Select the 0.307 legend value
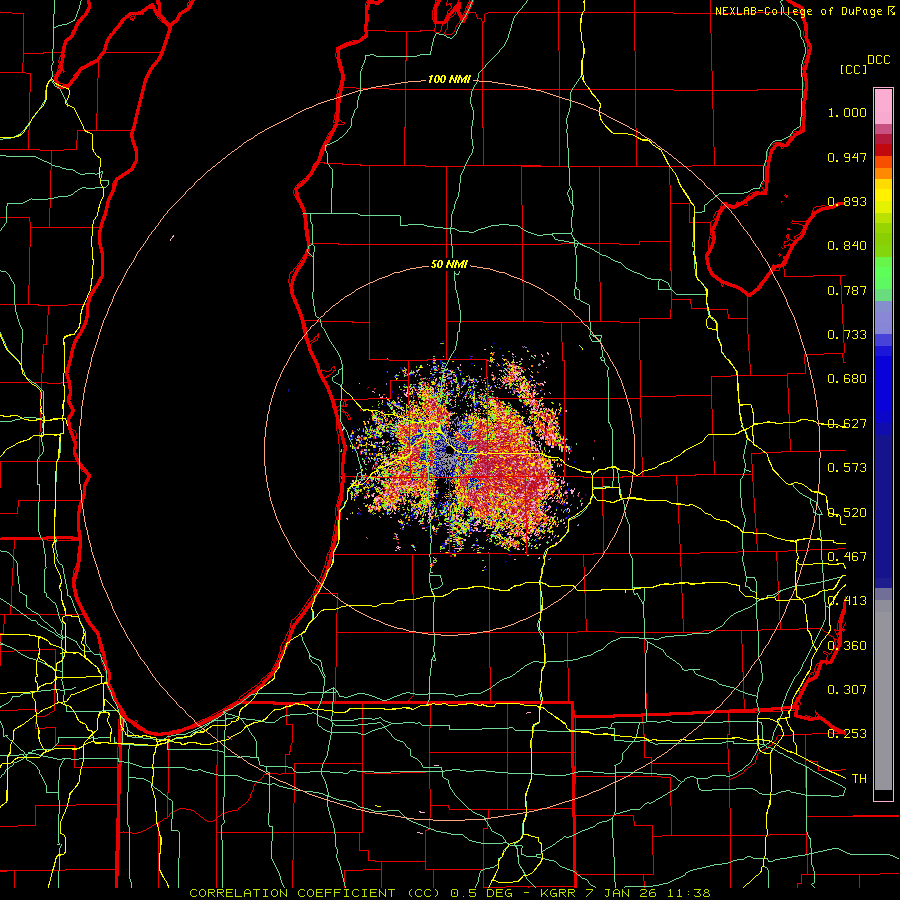This screenshot has width=900, height=900. tap(847, 690)
